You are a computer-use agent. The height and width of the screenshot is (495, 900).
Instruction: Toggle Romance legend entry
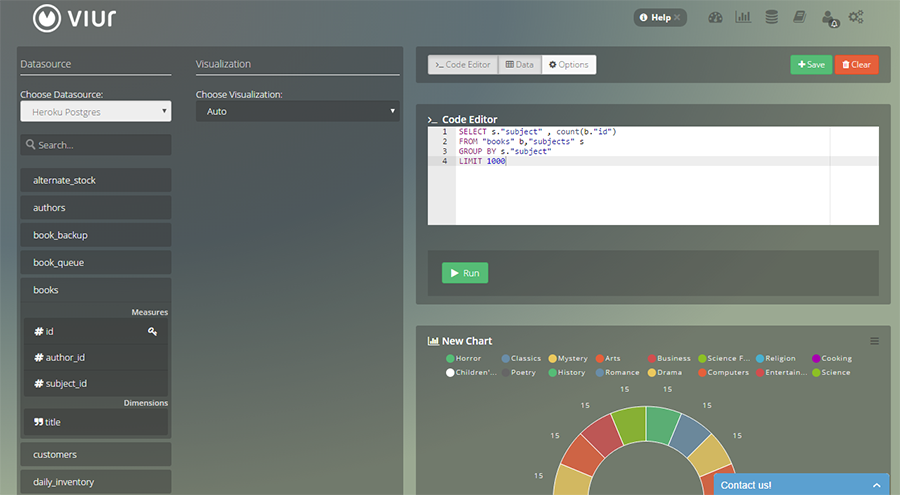tap(618, 373)
